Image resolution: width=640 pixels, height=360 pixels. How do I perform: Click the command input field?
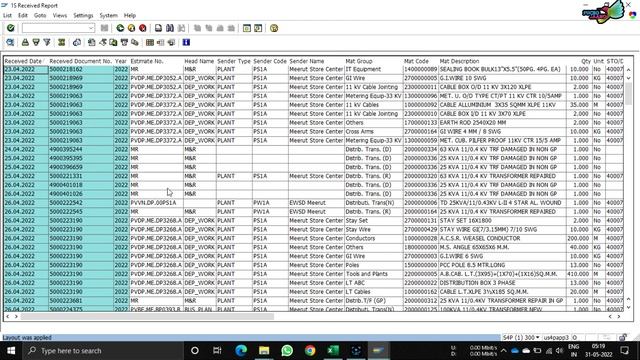pyautogui.click(x=55, y=28)
